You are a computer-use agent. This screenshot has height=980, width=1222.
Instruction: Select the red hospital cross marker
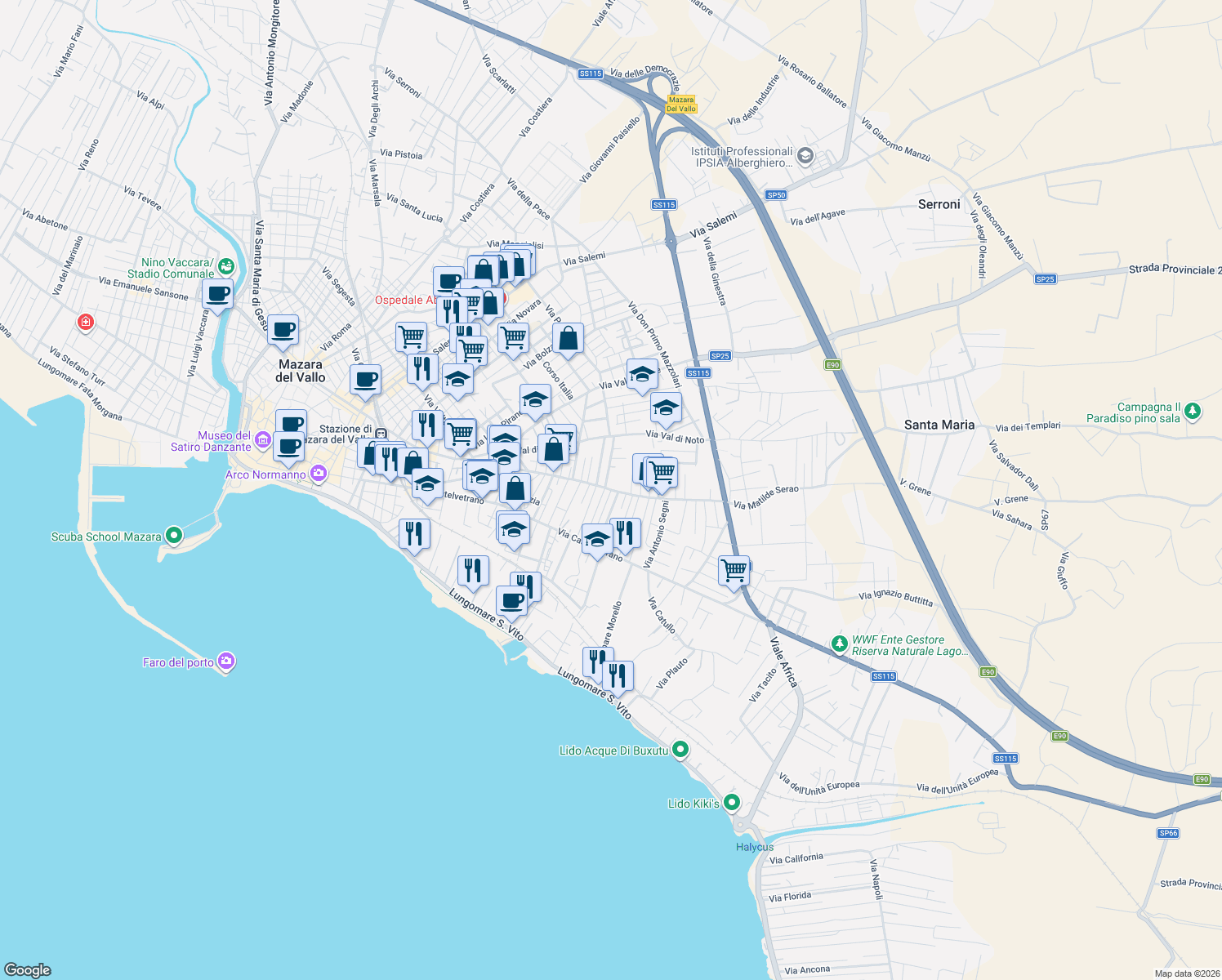click(85, 323)
